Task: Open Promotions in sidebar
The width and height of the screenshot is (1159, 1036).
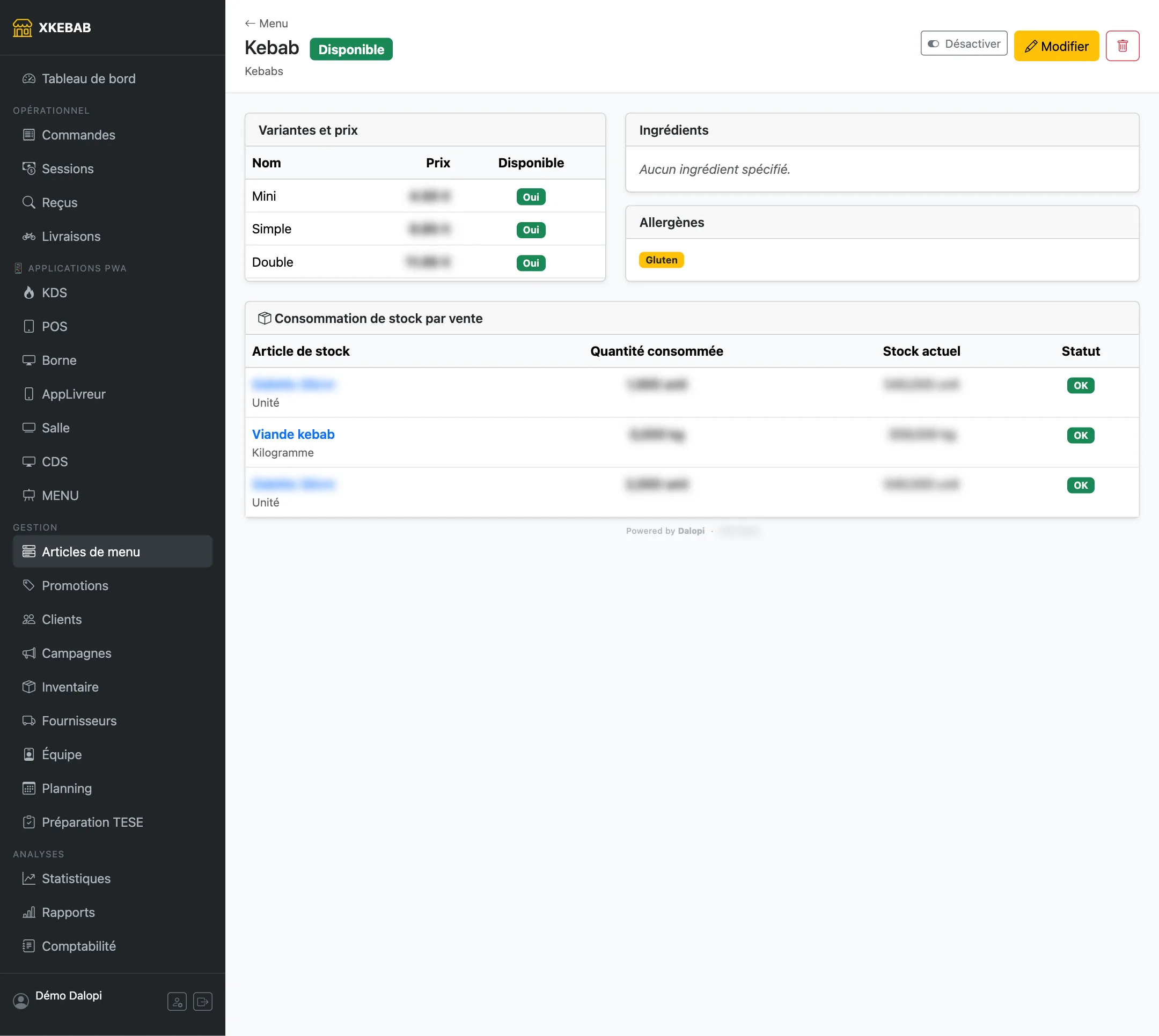Action: tap(113, 585)
